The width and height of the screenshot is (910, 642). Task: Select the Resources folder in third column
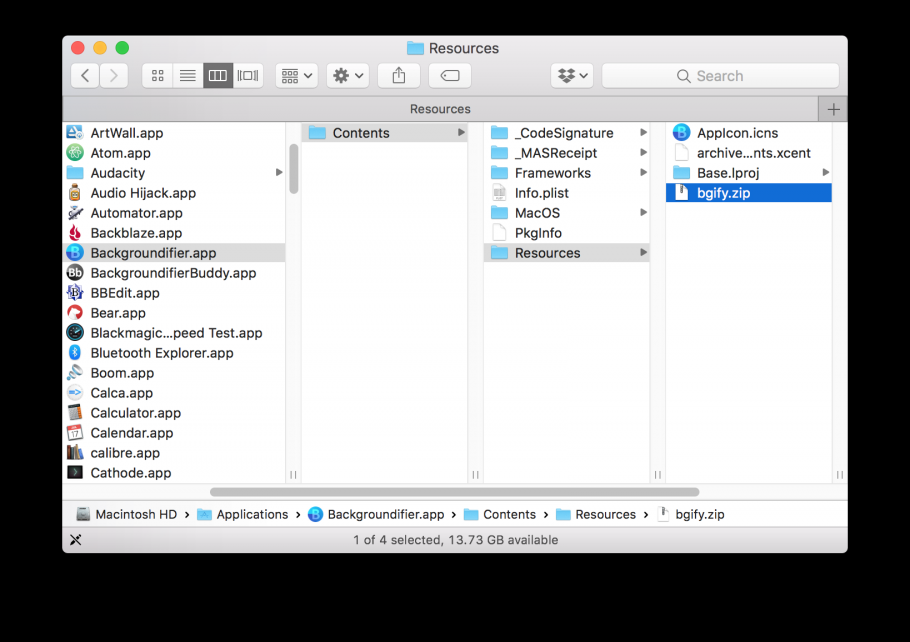[566, 253]
